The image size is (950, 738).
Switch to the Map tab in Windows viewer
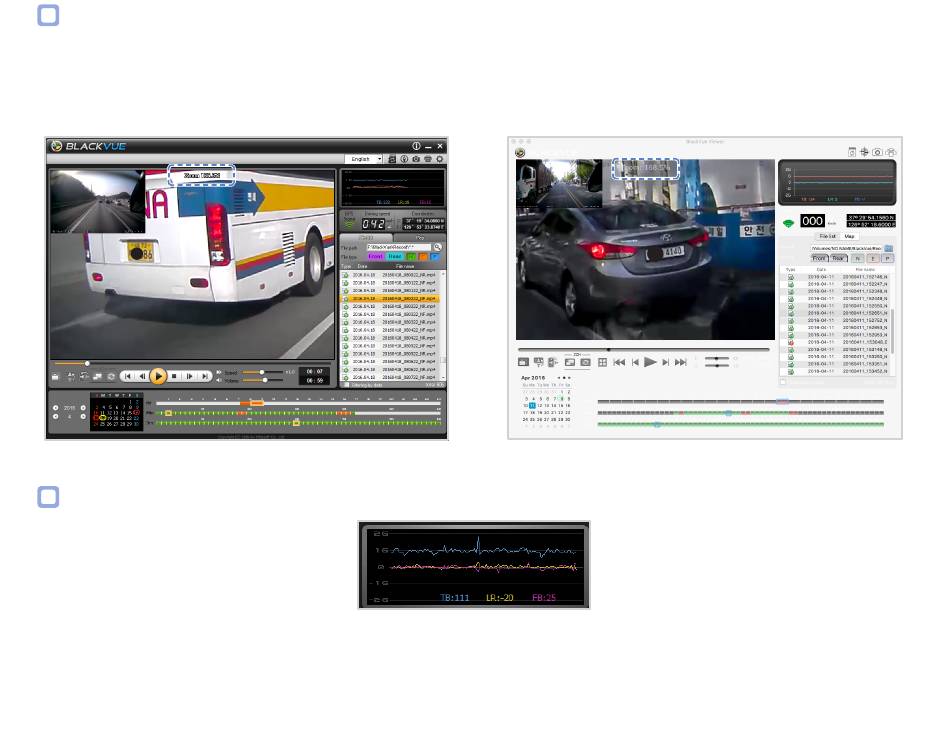(x=419, y=238)
